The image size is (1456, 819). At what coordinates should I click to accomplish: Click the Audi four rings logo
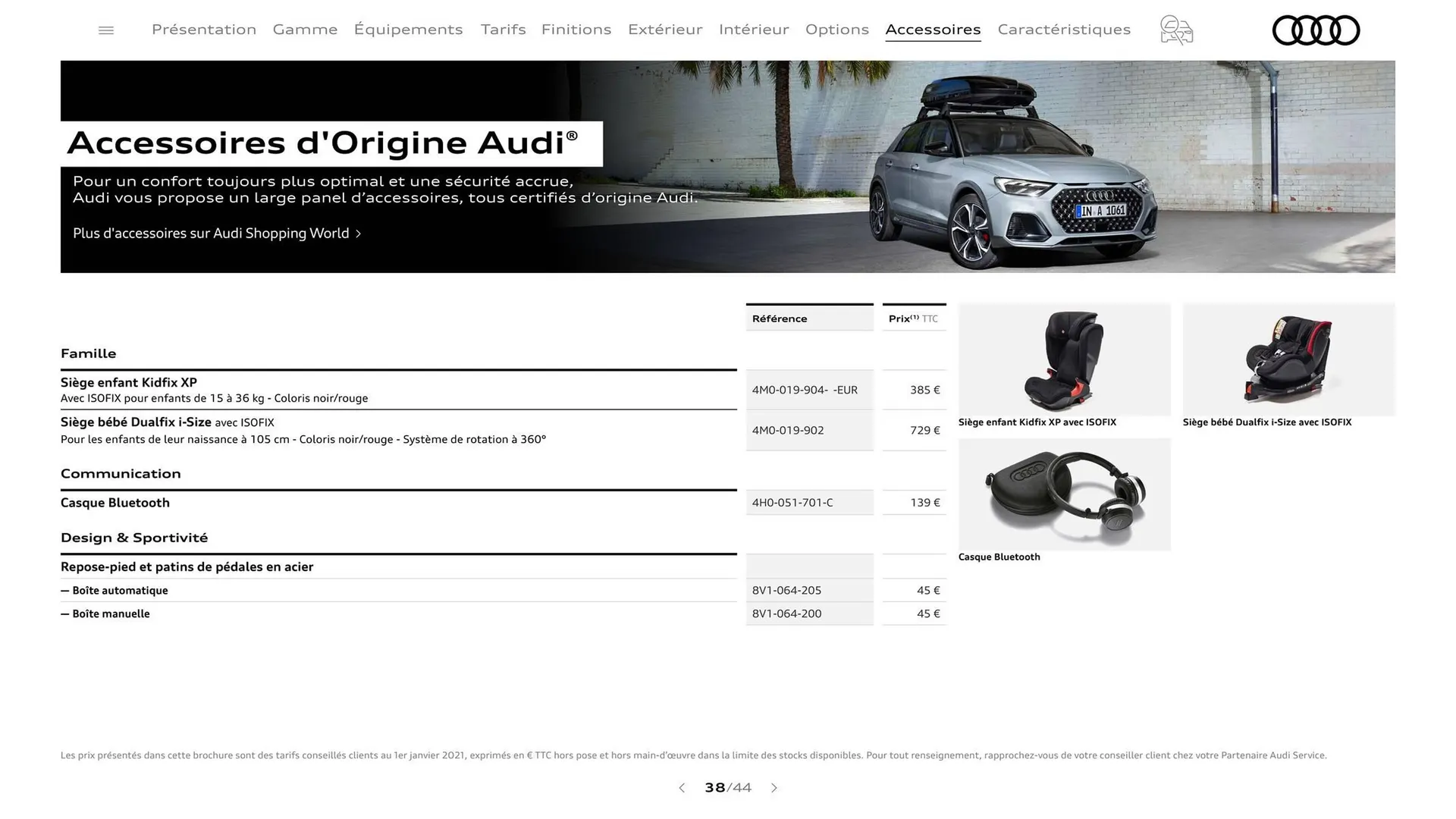coord(1316,30)
